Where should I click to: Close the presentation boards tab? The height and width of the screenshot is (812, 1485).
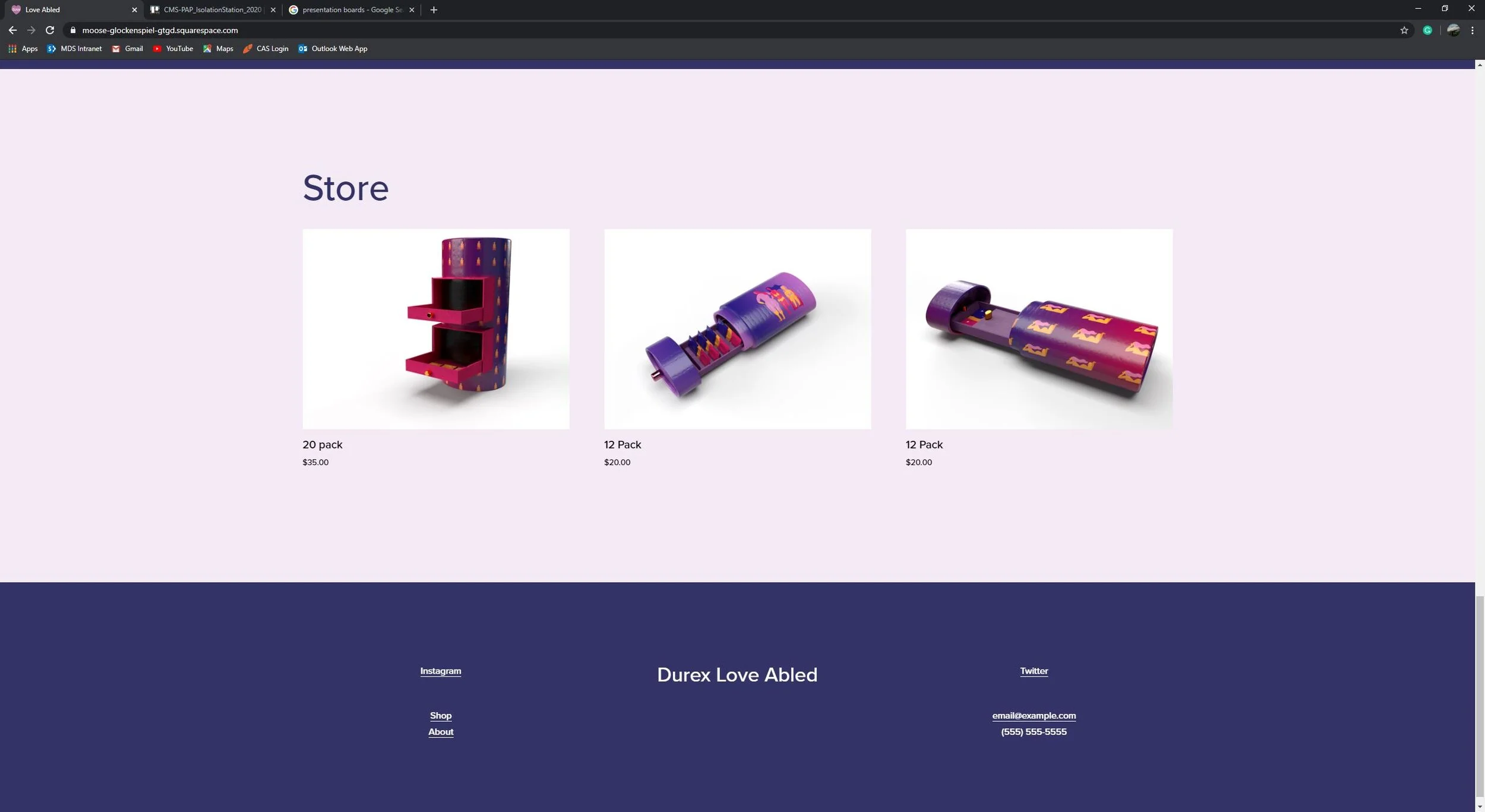[x=412, y=10]
